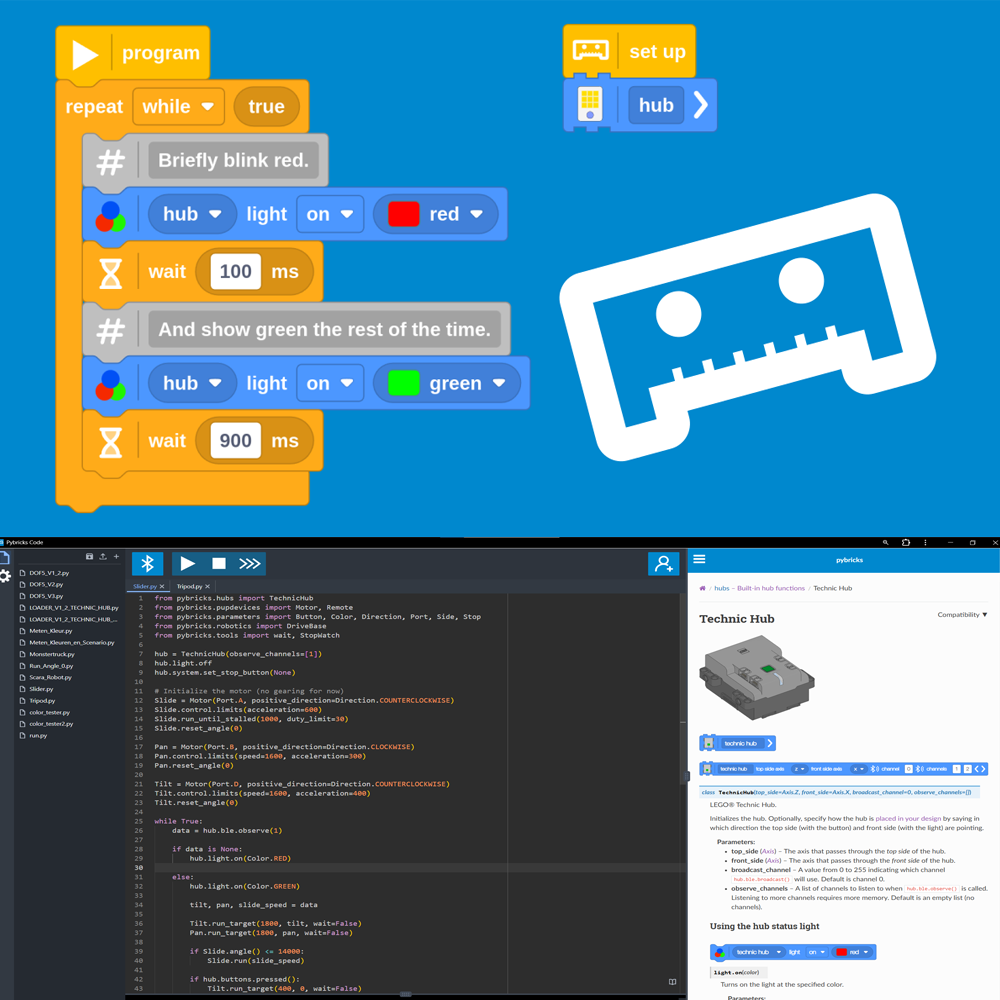The width and height of the screenshot is (1000, 1000).
Task: Click the 'true' value on repeat block
Action: click(x=267, y=107)
